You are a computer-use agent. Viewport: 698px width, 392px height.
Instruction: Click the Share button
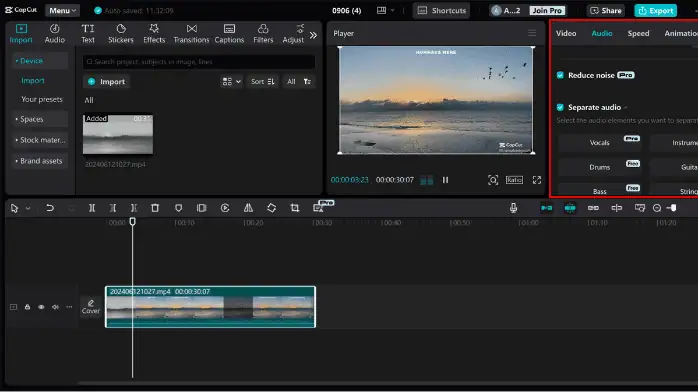pyautogui.click(x=606, y=10)
